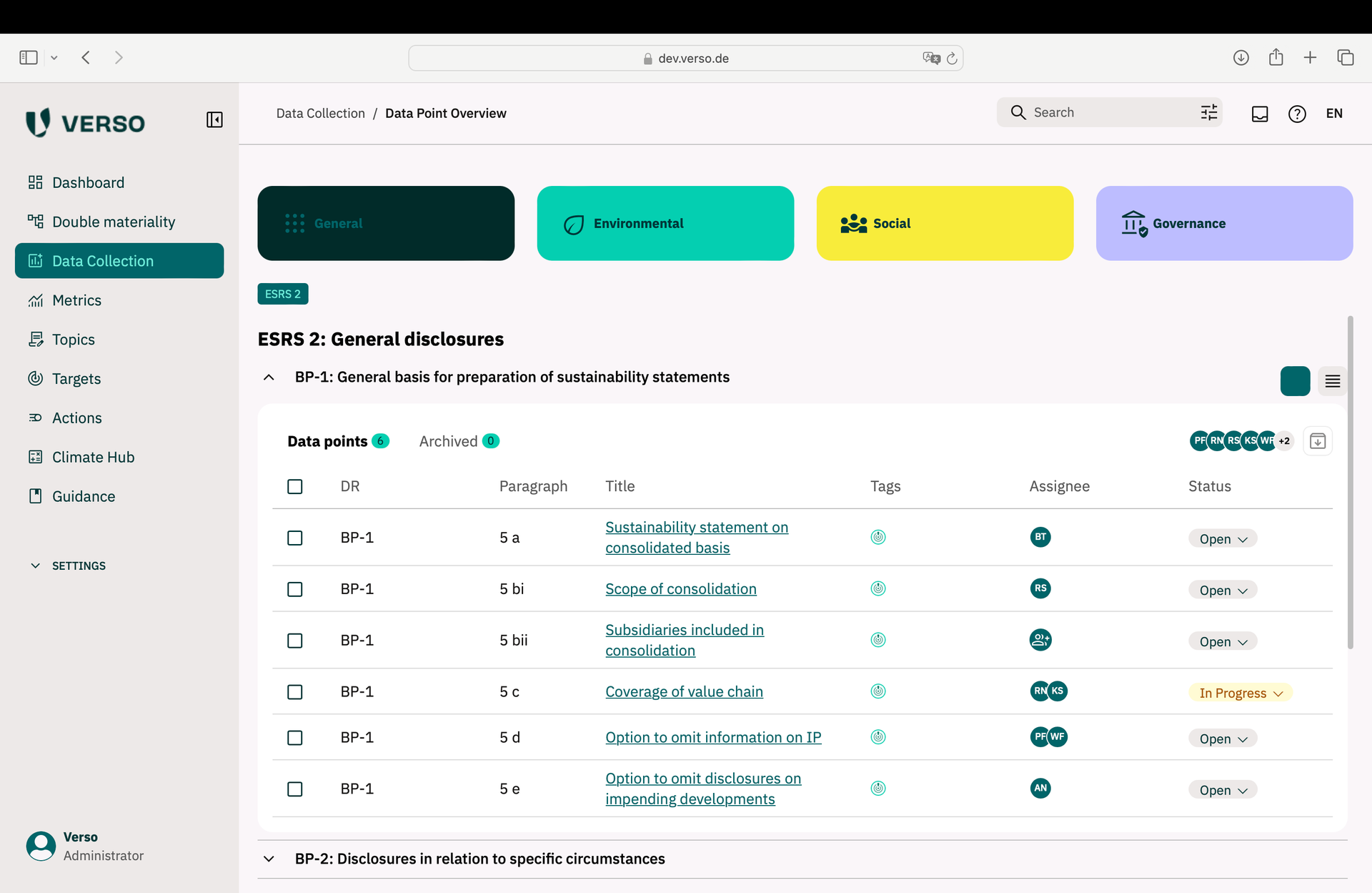Open new browser tab plus icon
The width and height of the screenshot is (1372, 893).
[x=1310, y=58]
